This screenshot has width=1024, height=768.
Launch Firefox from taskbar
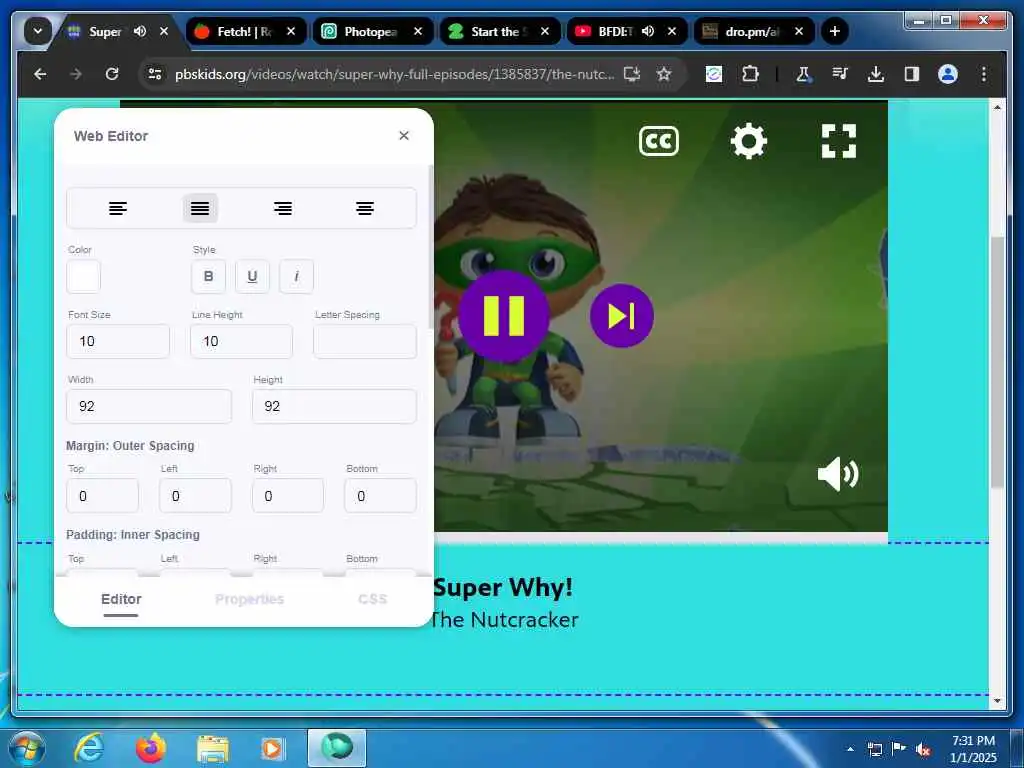click(x=151, y=748)
